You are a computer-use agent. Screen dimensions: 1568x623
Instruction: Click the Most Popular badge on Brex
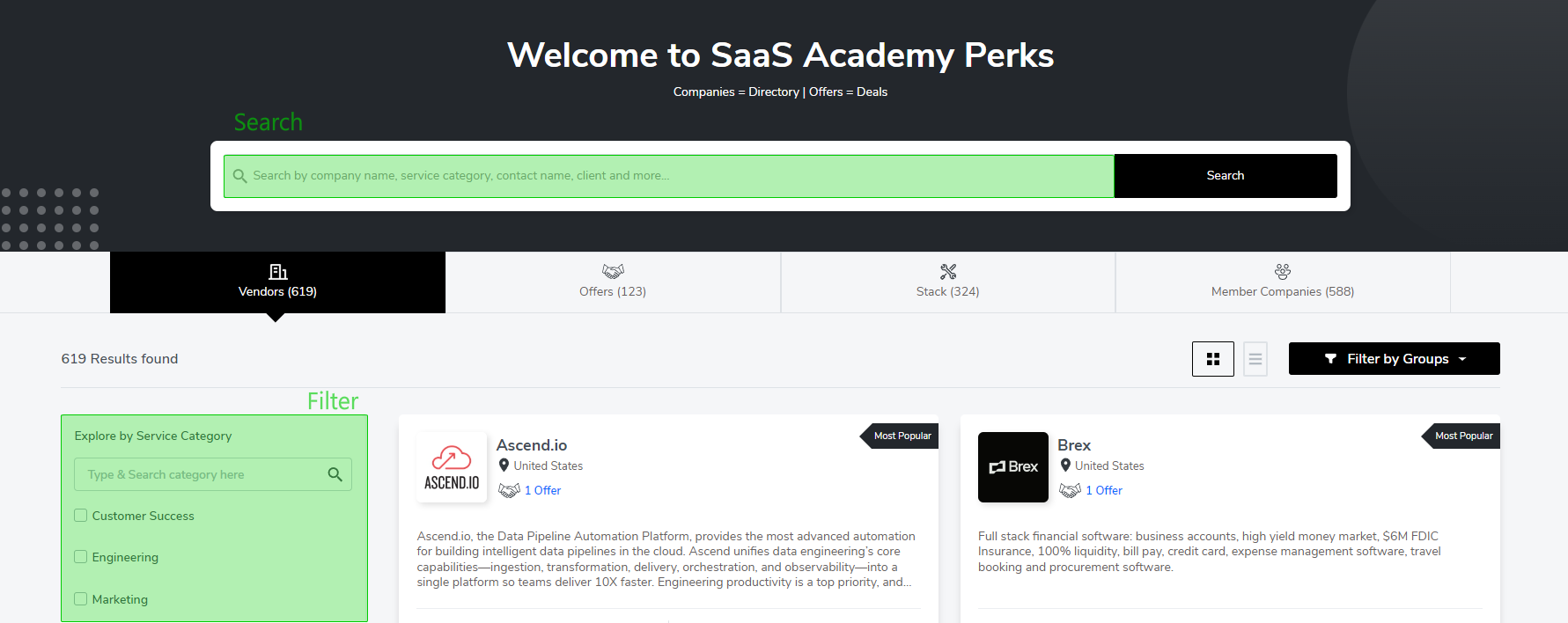(1461, 436)
